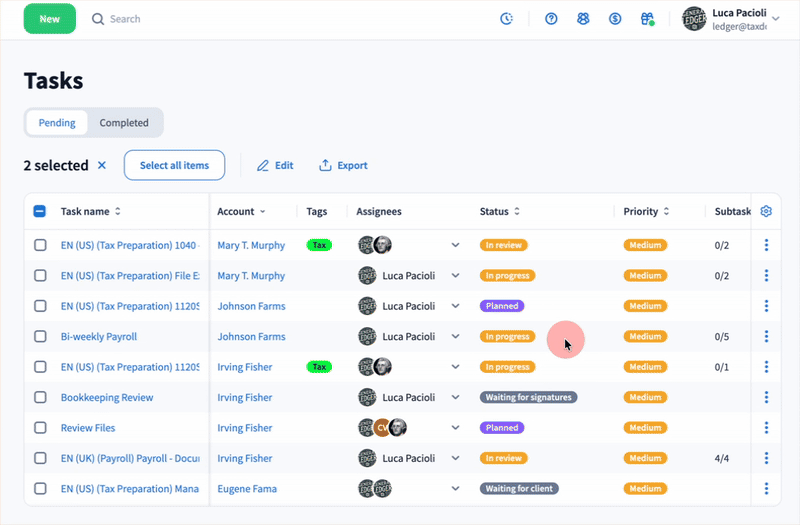
Task: Click the gift box icon
Action: (647, 19)
